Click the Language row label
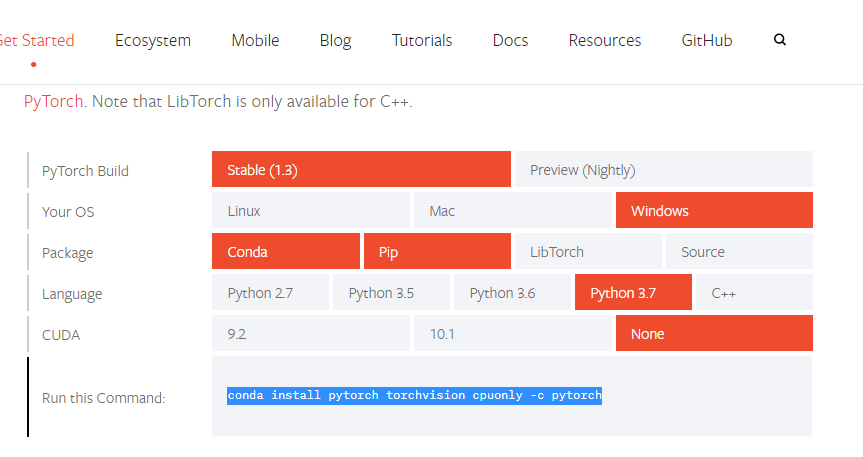This screenshot has height=457, width=863. click(72, 293)
